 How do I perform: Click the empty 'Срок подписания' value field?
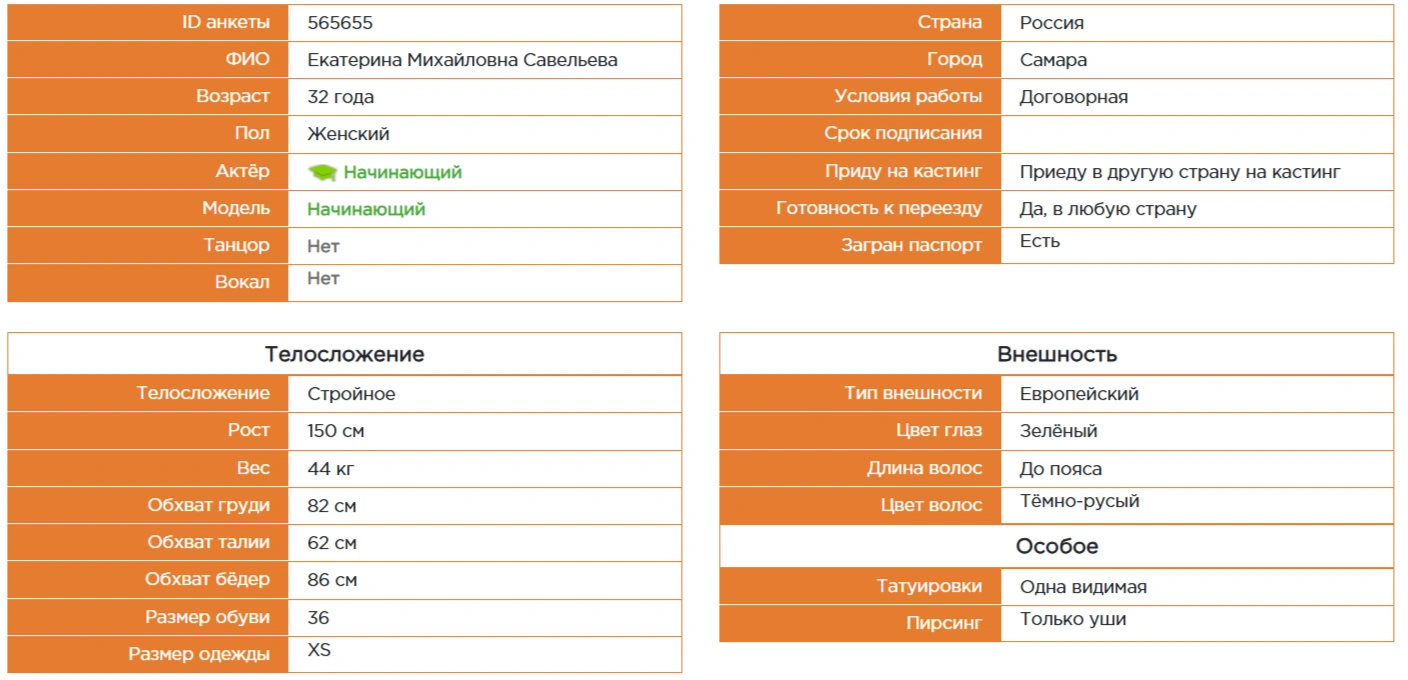click(1196, 134)
